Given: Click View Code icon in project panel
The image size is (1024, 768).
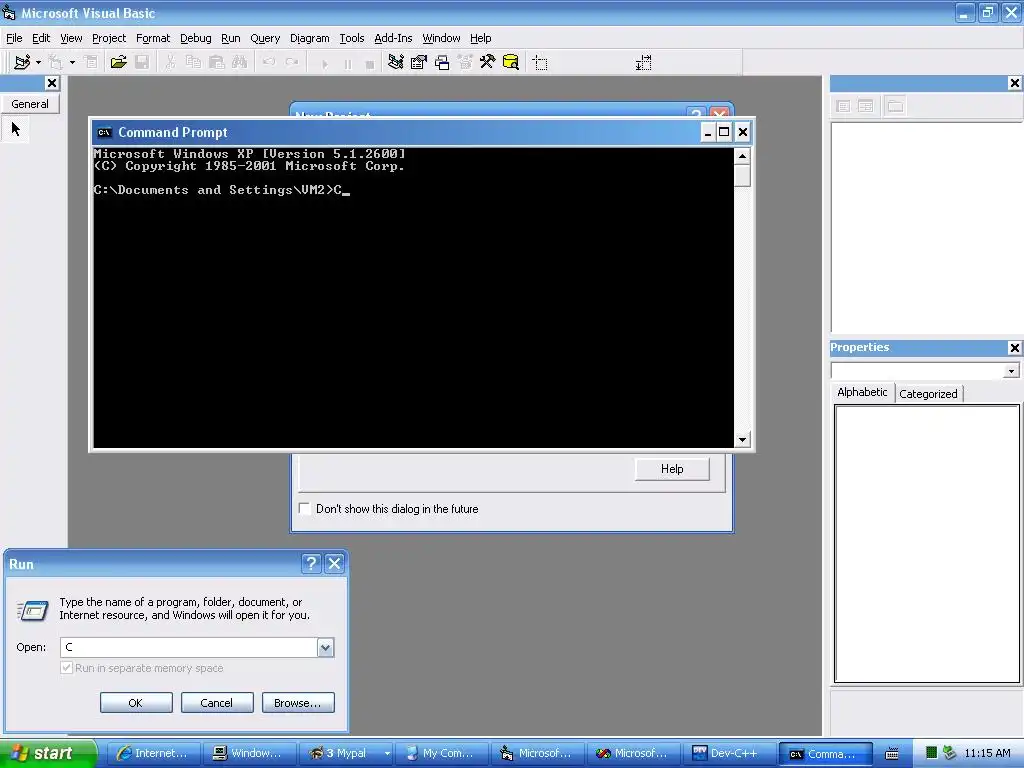Looking at the screenshot, I should pyautogui.click(x=843, y=106).
